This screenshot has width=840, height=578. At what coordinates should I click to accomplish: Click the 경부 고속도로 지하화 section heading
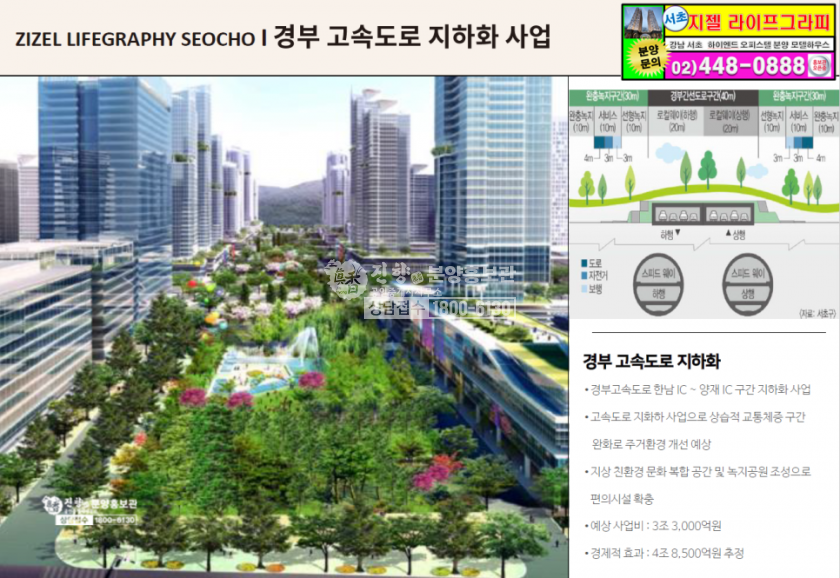pyautogui.click(x=651, y=361)
